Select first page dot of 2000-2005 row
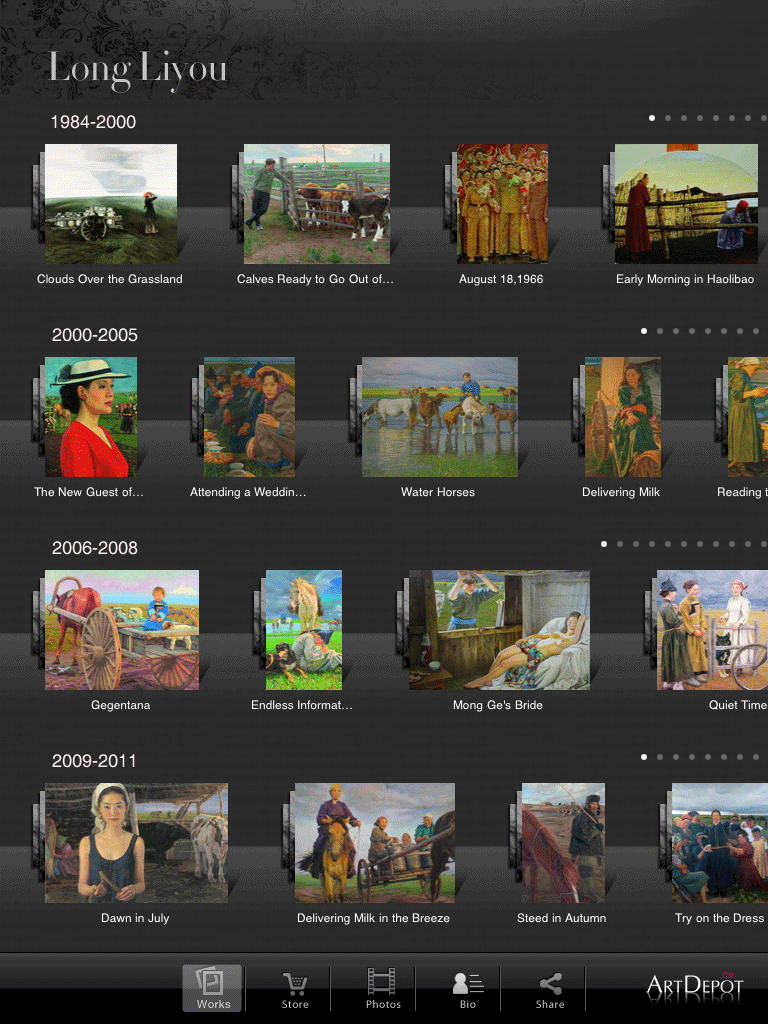 click(x=644, y=331)
